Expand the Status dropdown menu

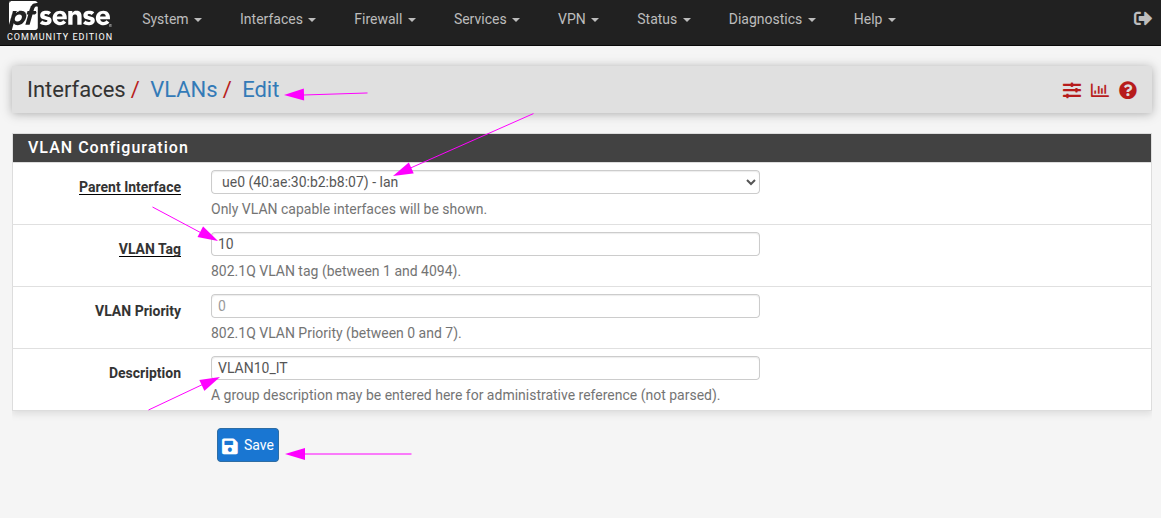click(x=663, y=19)
